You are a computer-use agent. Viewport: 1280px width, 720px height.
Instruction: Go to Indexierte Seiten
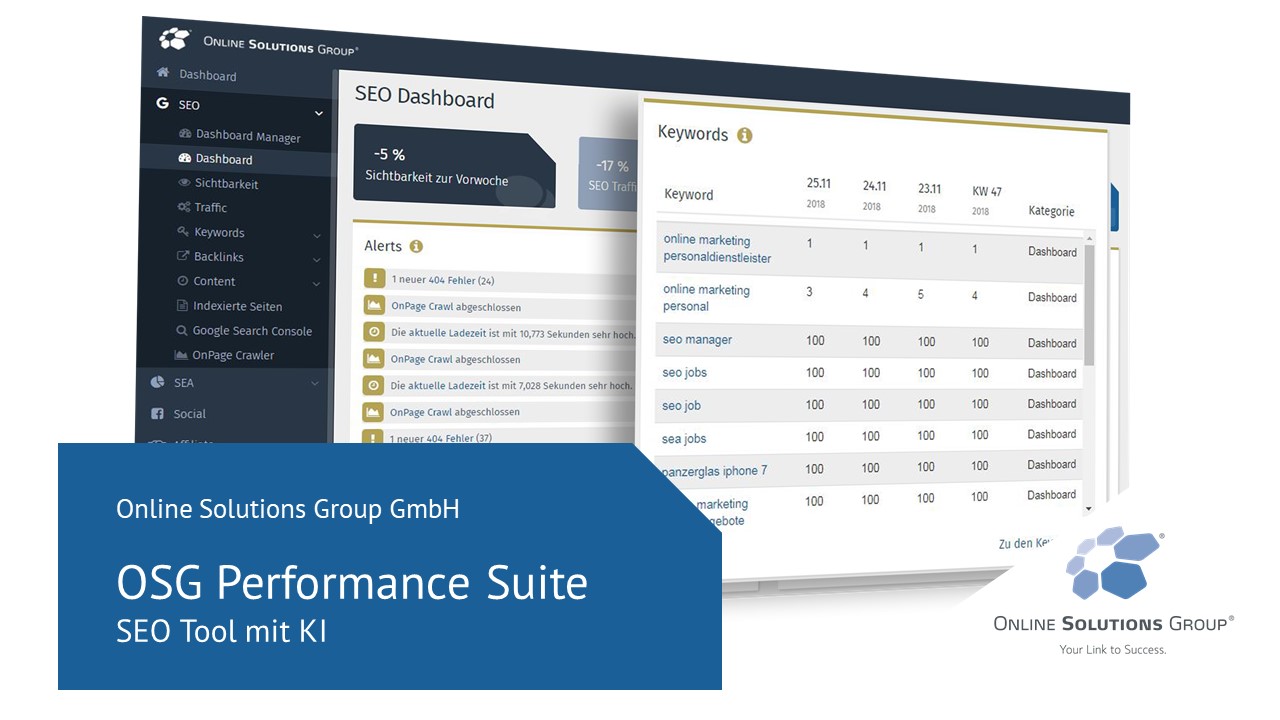(237, 306)
